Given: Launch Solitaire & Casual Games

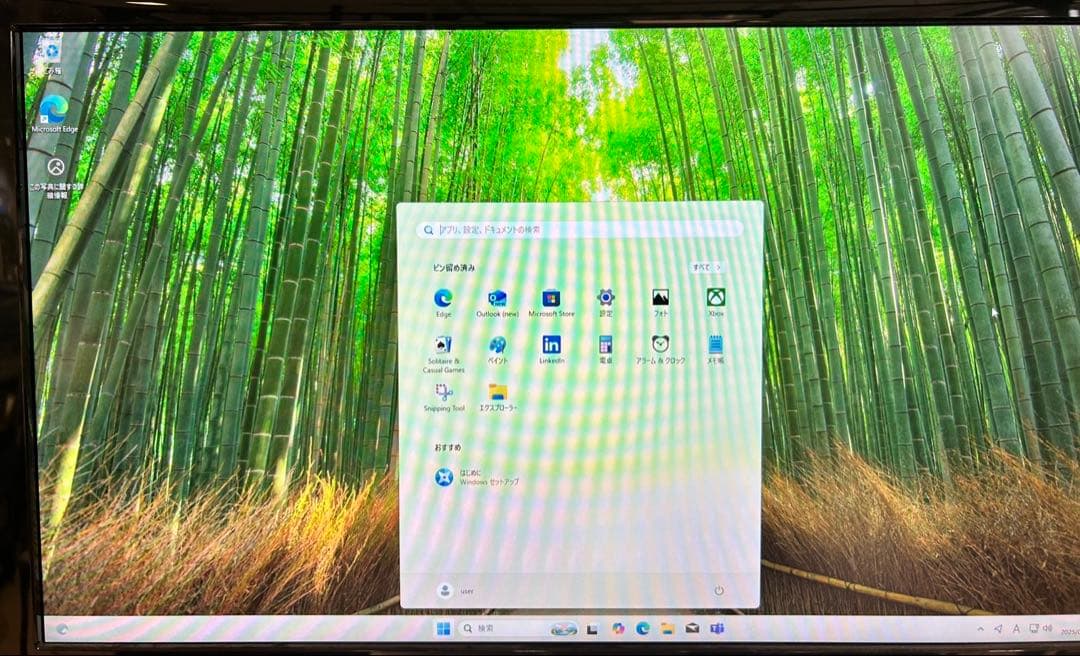Looking at the screenshot, I should coord(443,345).
